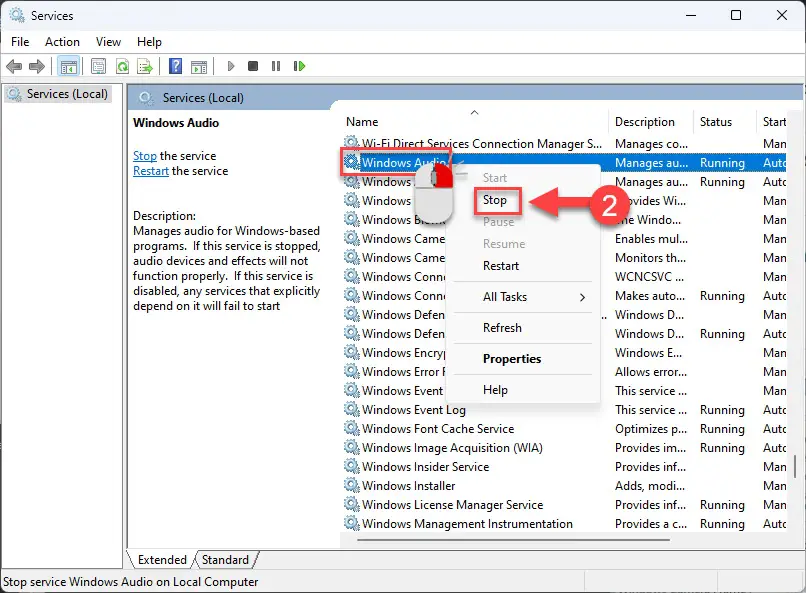Screen dimensions: 806x593
Task: Refresh the service list via toolbar icon
Action: pos(122,66)
